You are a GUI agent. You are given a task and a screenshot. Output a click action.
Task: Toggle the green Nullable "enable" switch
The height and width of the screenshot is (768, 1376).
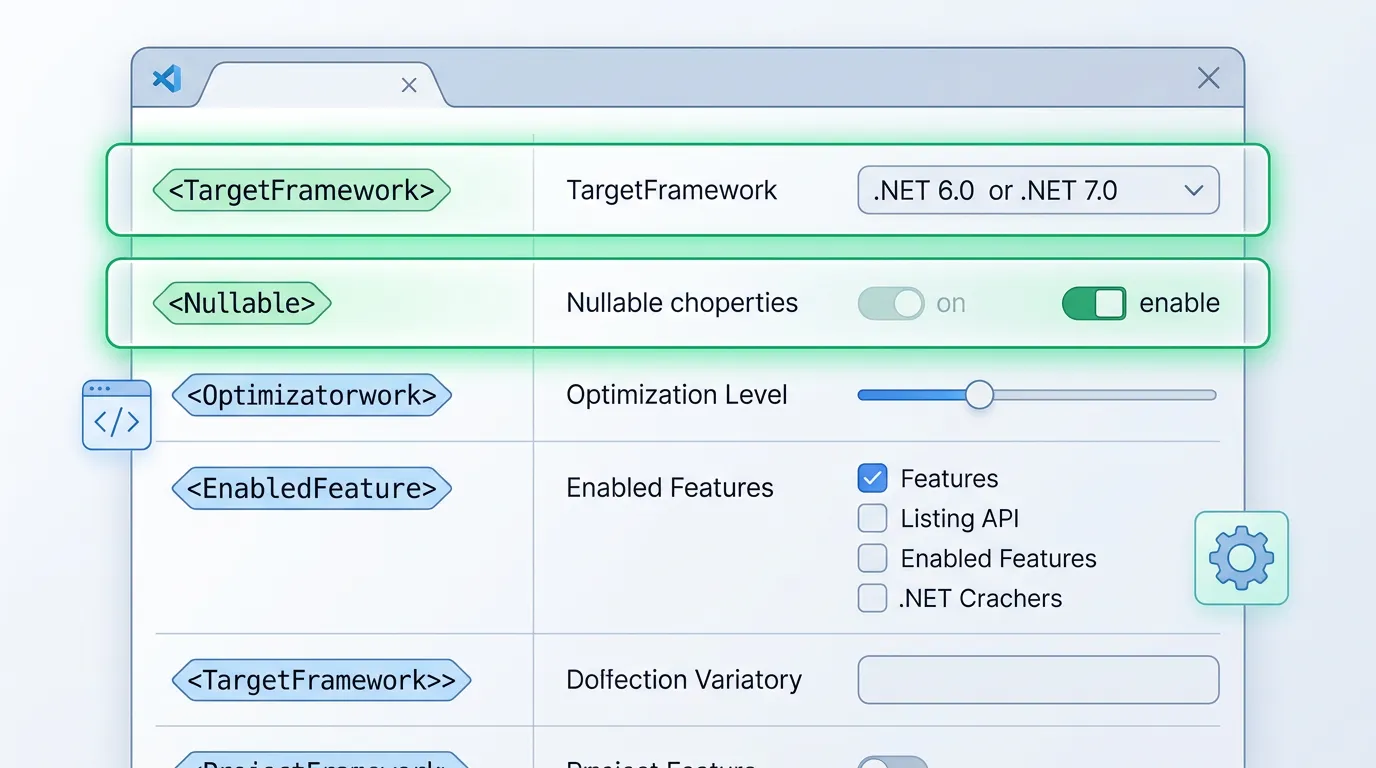tap(1093, 303)
